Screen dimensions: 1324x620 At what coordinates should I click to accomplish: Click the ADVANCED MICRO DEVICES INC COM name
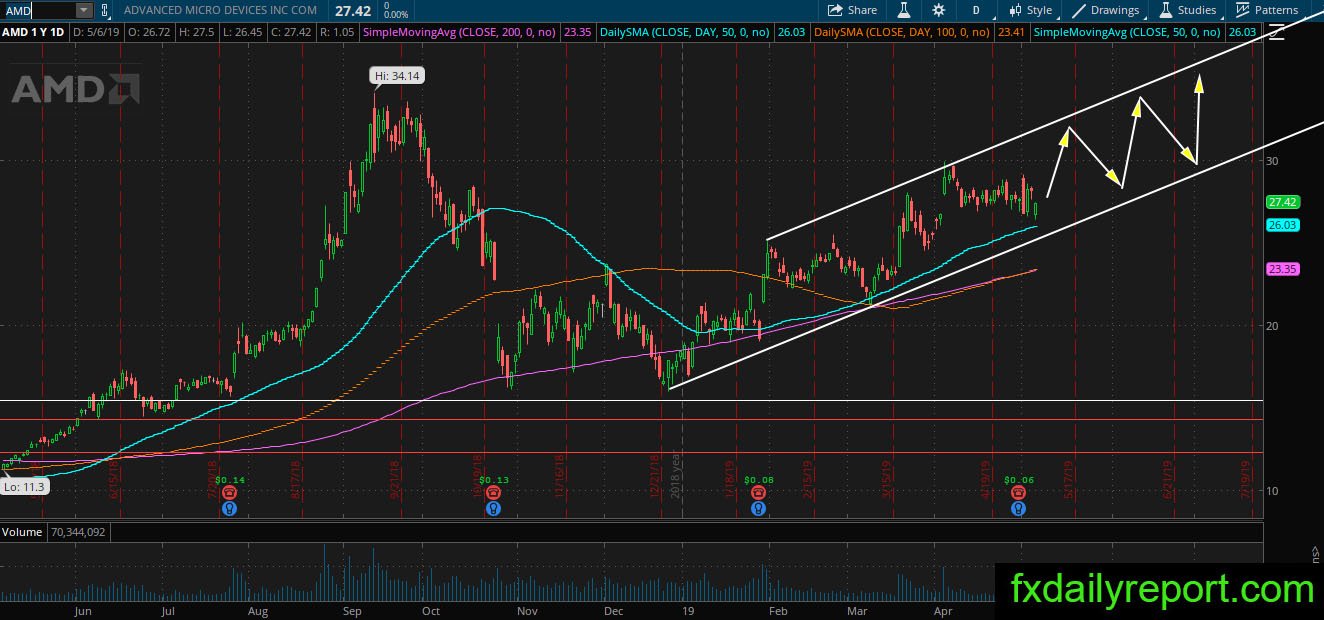tap(220, 10)
